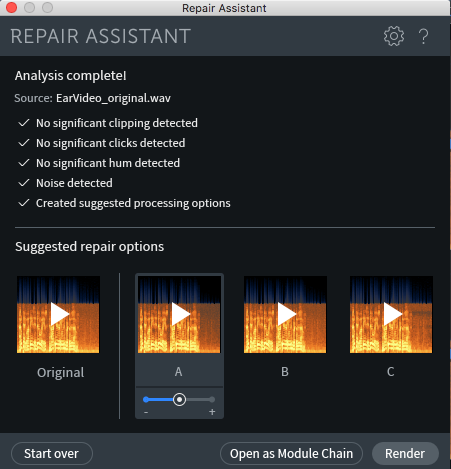
Task: Click the source filename EarVideo_original.wav
Action: [x=113, y=98]
